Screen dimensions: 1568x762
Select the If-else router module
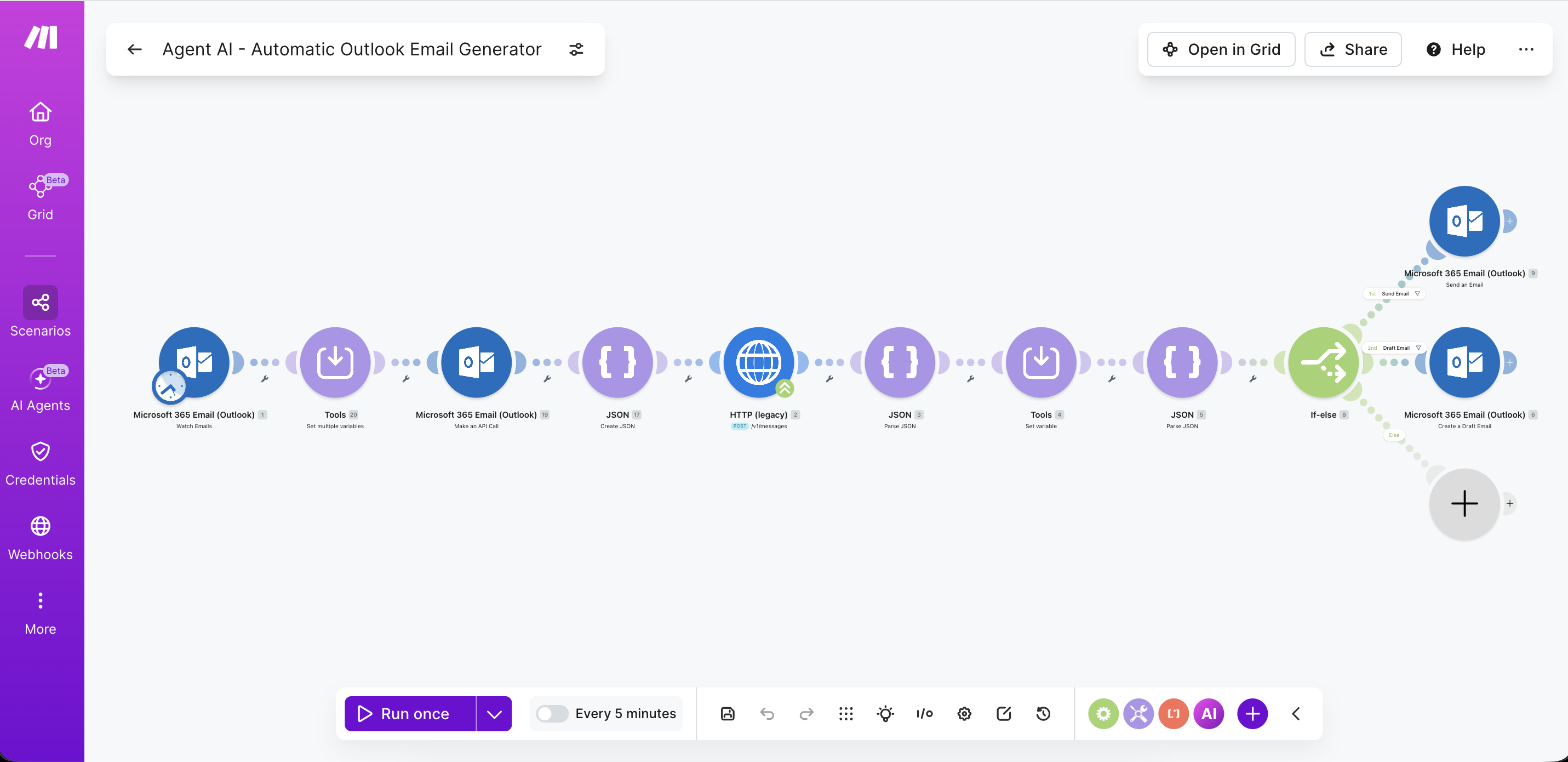[1323, 362]
